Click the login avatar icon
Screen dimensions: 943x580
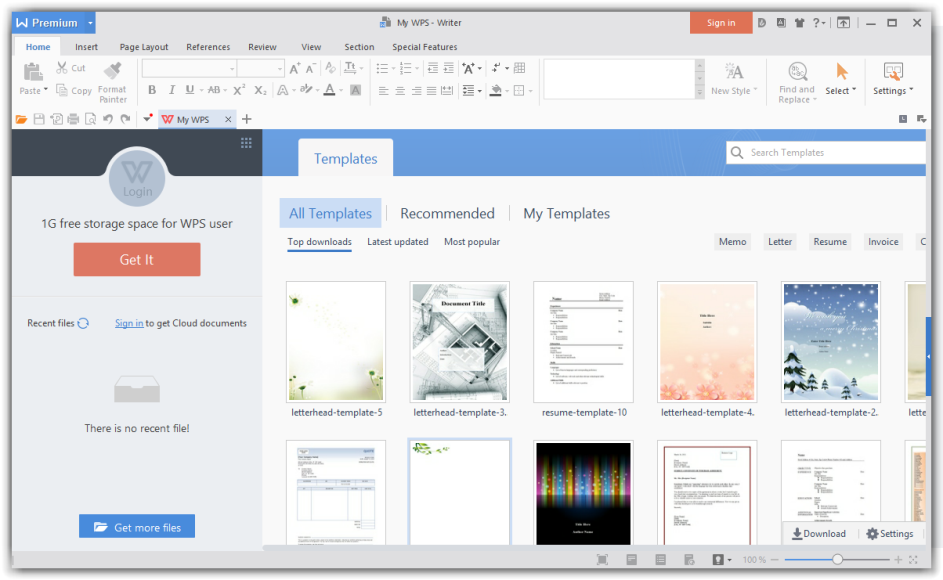(x=136, y=176)
